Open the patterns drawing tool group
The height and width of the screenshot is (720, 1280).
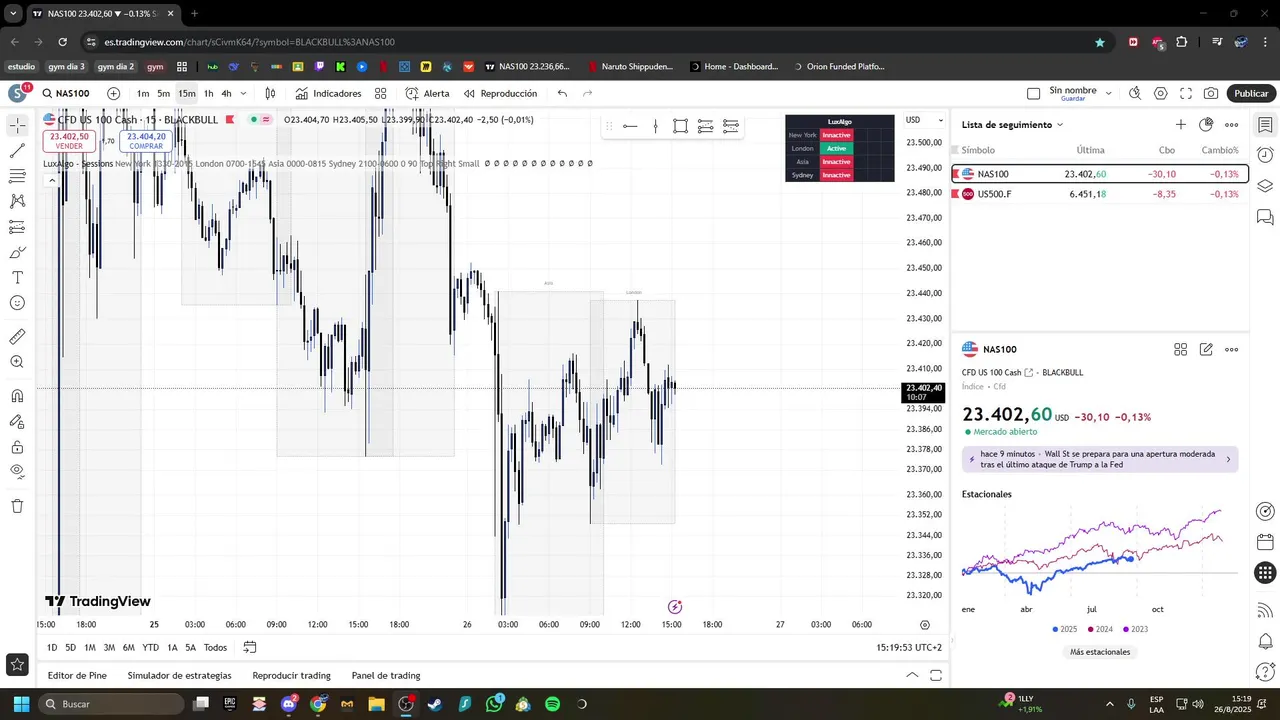pyautogui.click(x=17, y=201)
